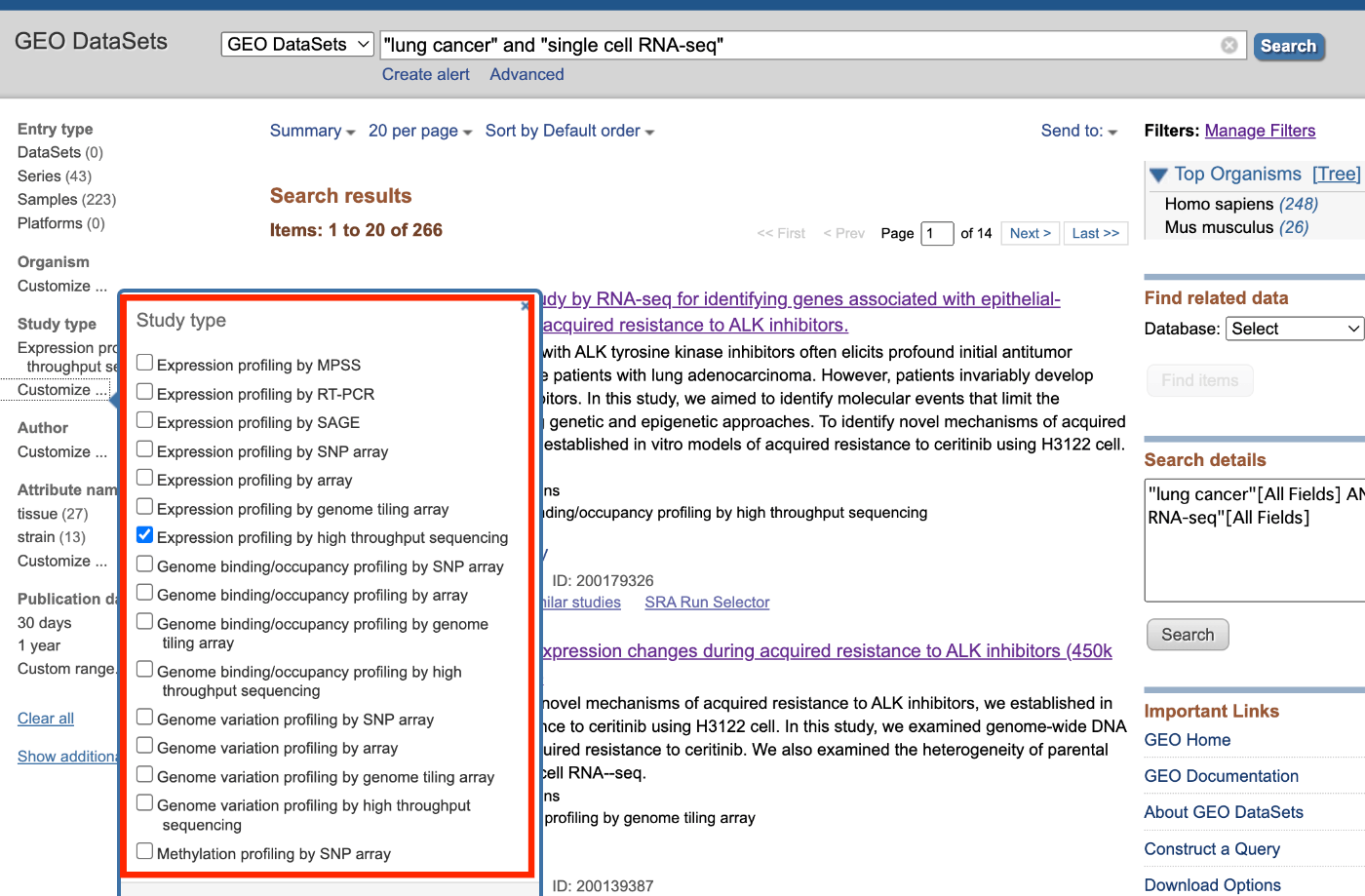
Task: Go to the Next page of results
Action: point(1031,233)
